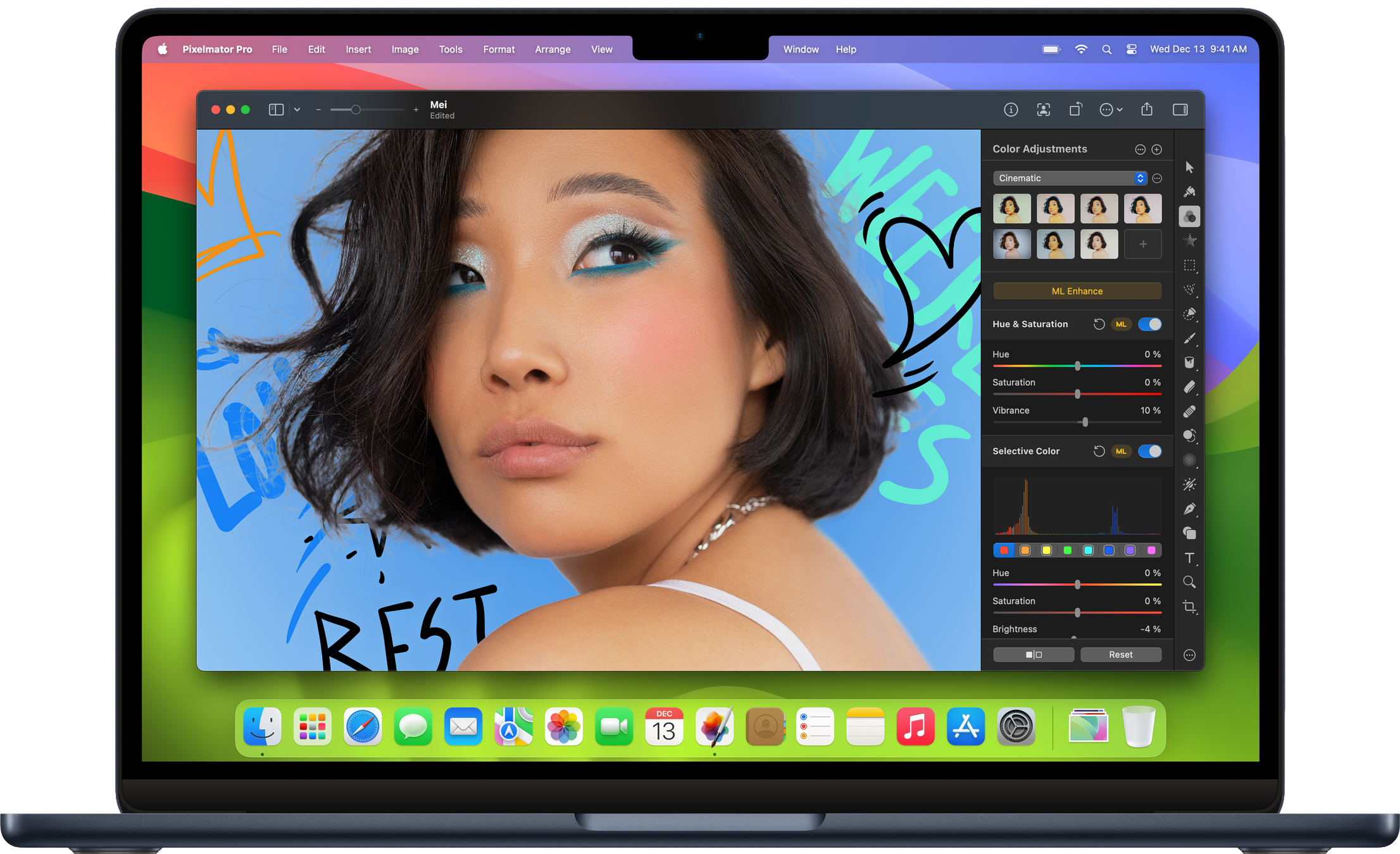
Task: Select the cyan color swatch in Selective Color
Action: pos(1088,550)
